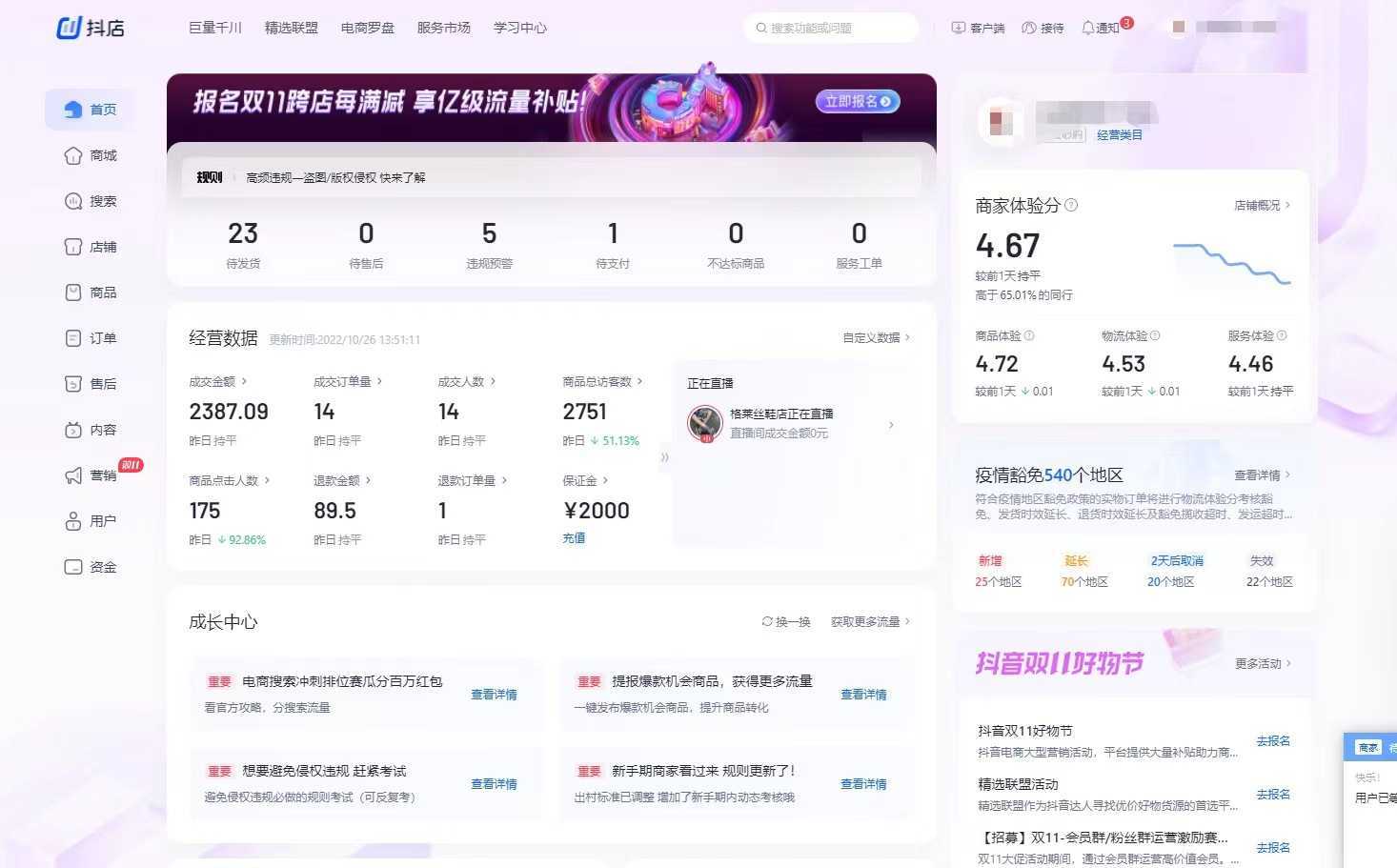Expand 商品总访客数 chevron
The width and height of the screenshot is (1397, 868).
[639, 381]
